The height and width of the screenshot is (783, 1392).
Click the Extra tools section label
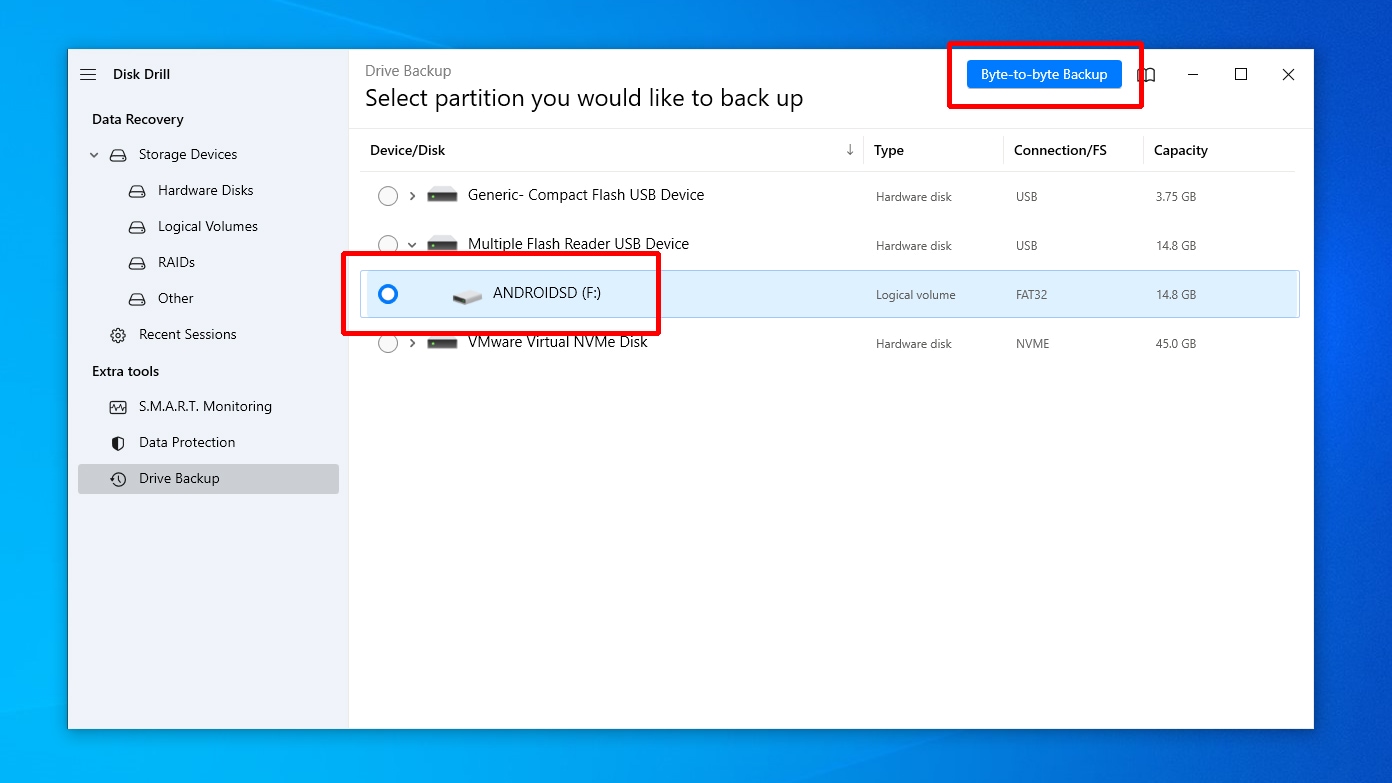(126, 371)
